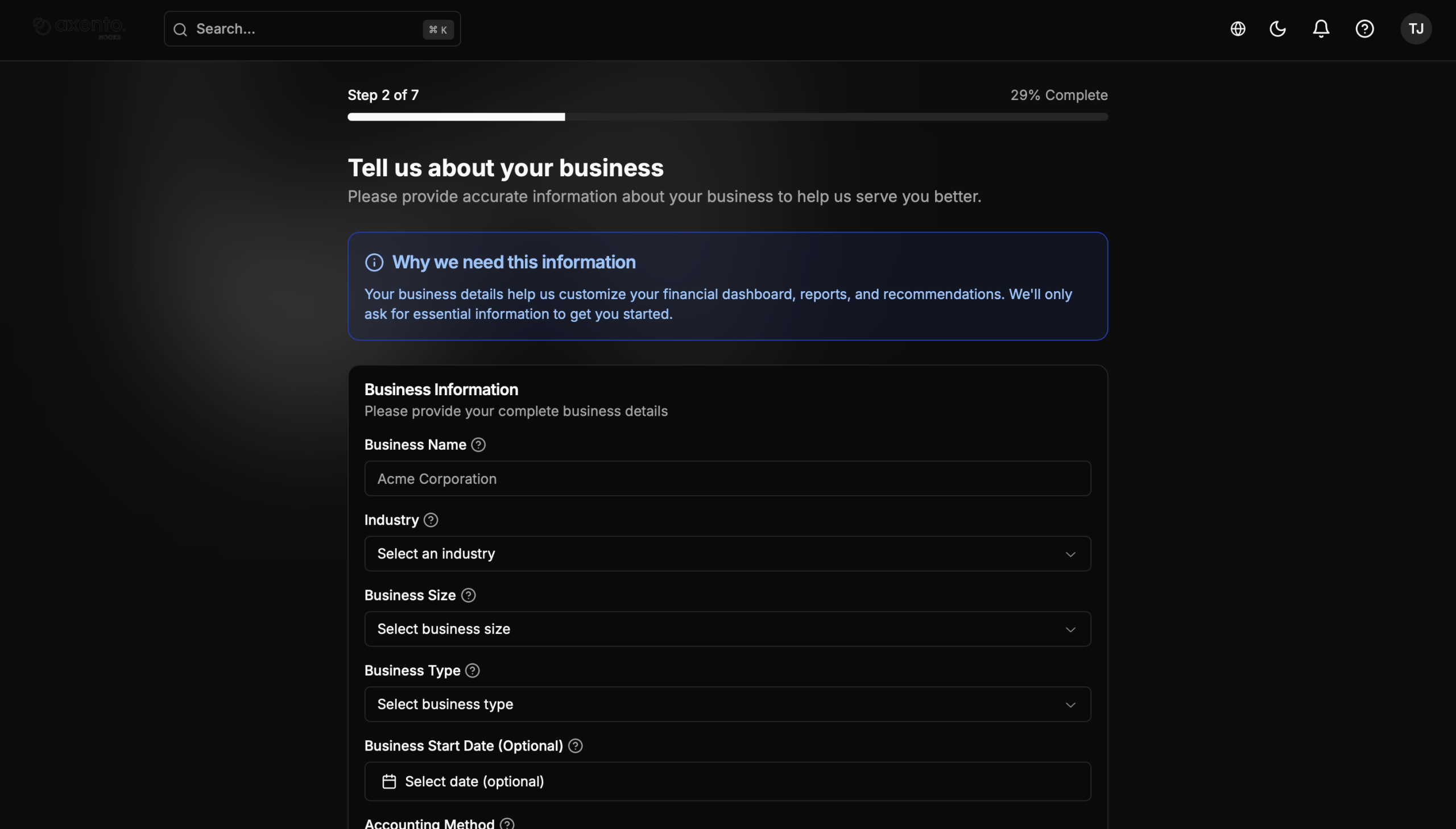Open the Select business type dropdown
The image size is (1456, 829).
[727, 704]
